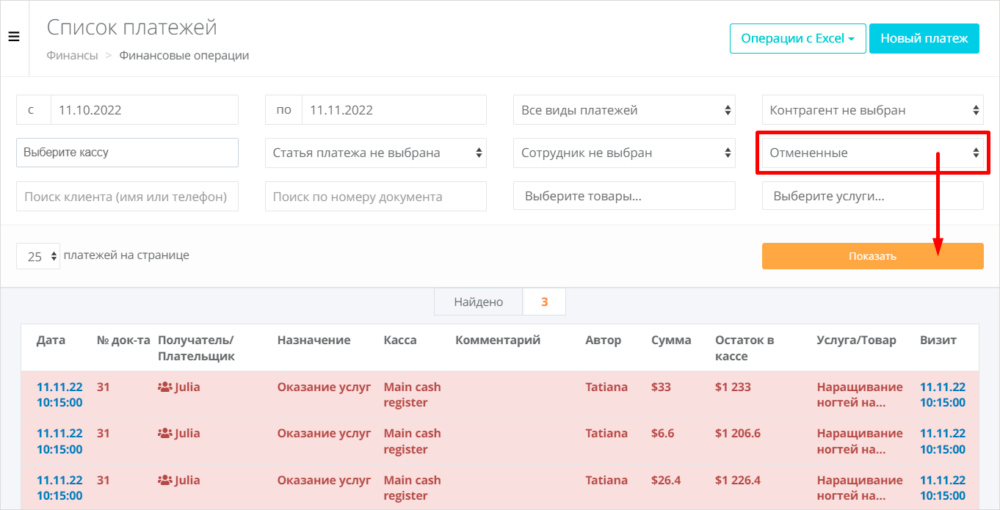Click the client search field
1000x510 pixels.
coord(128,196)
